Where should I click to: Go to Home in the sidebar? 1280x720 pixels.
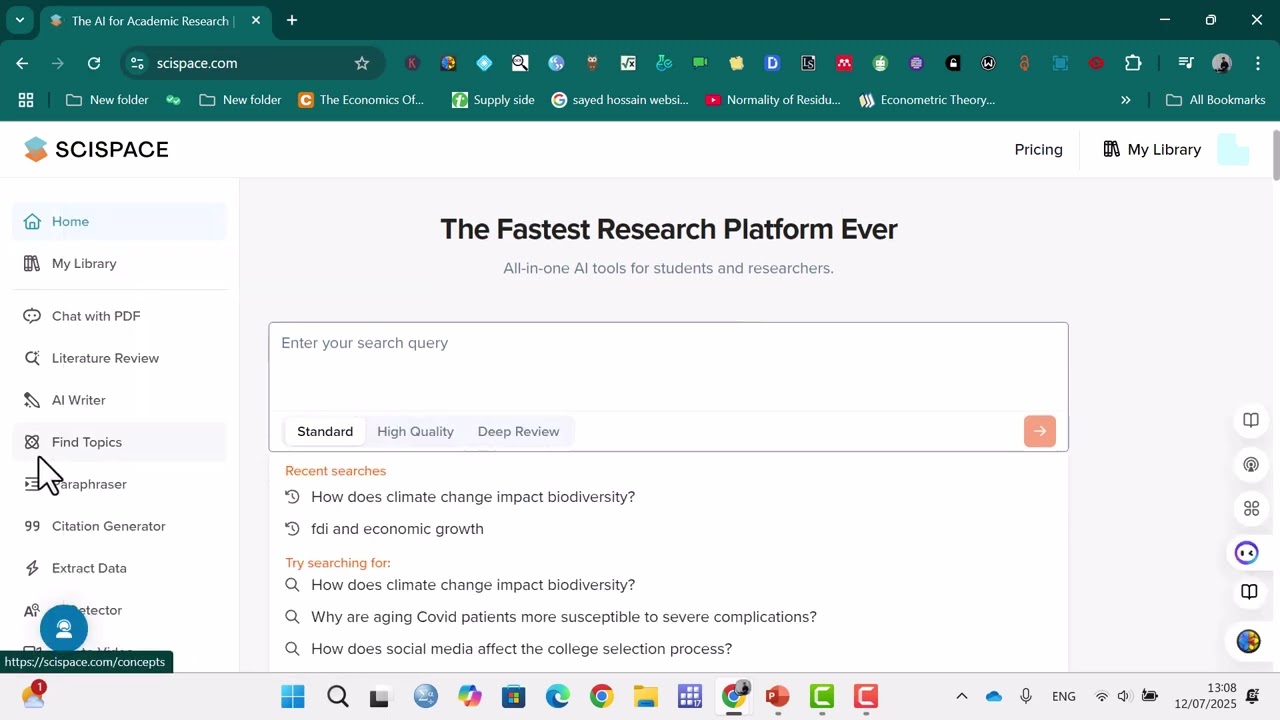click(119, 221)
